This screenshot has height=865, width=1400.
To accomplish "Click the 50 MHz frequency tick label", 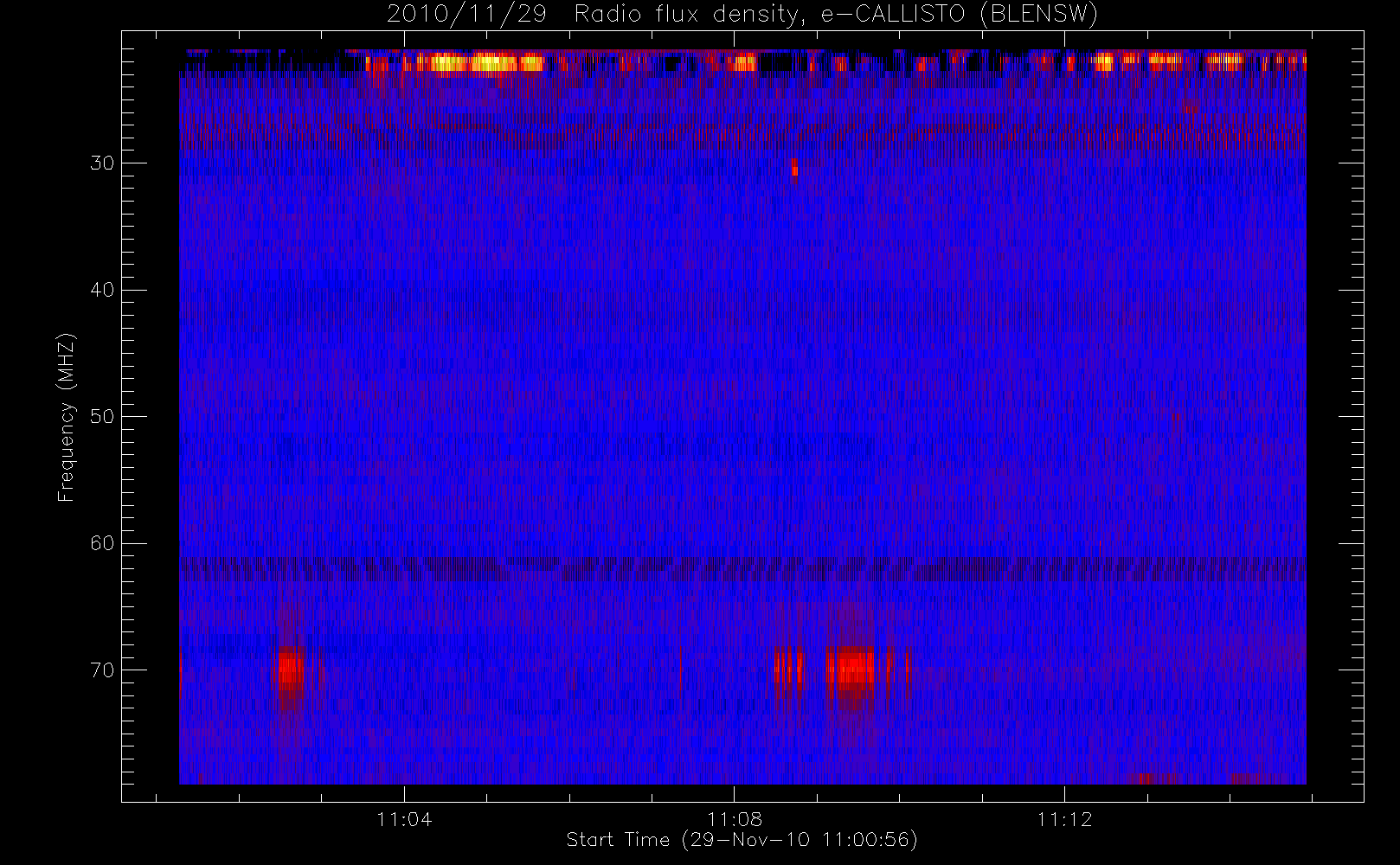I will 102,416.
